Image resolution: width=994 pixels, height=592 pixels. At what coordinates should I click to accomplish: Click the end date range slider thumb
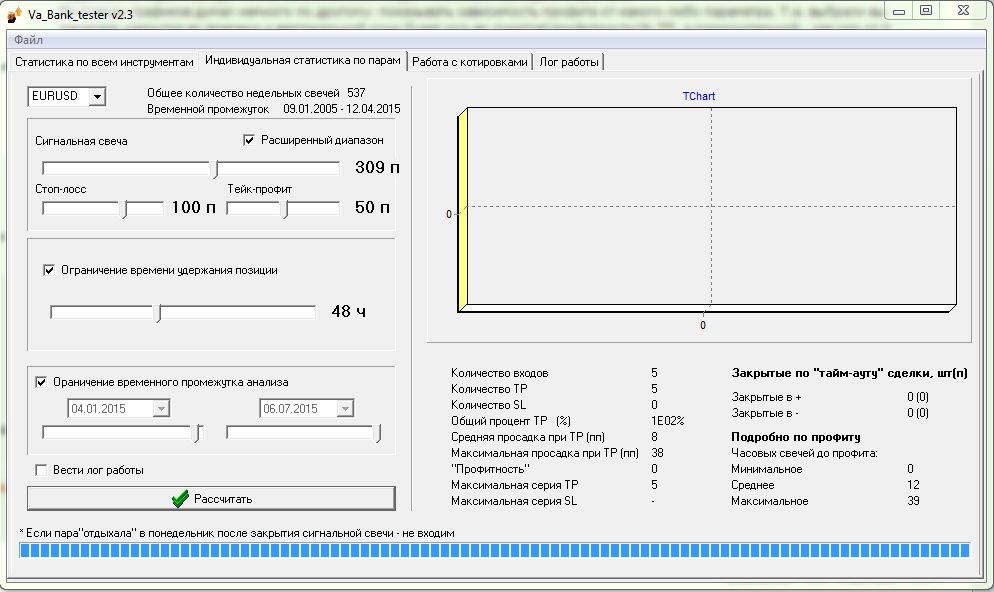tap(378, 434)
